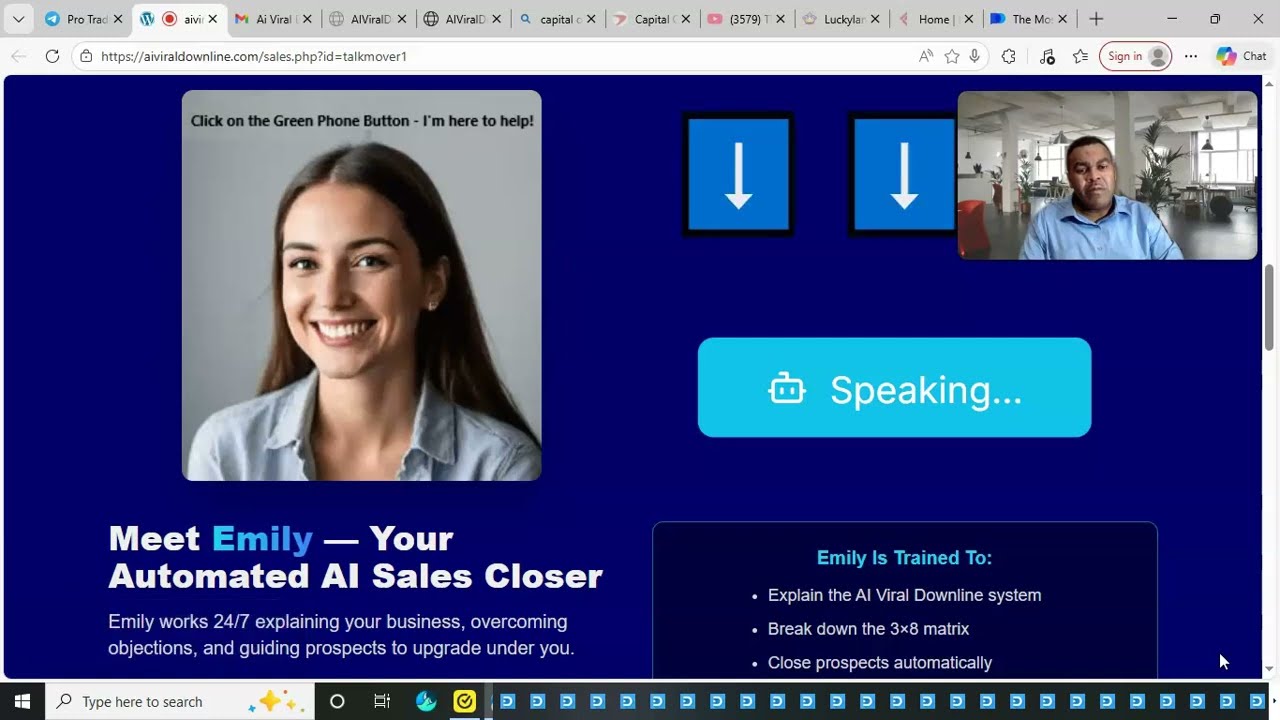The width and height of the screenshot is (1280, 720).
Task: Click the Emily works 24/7 paragraph
Action: click(x=341, y=635)
